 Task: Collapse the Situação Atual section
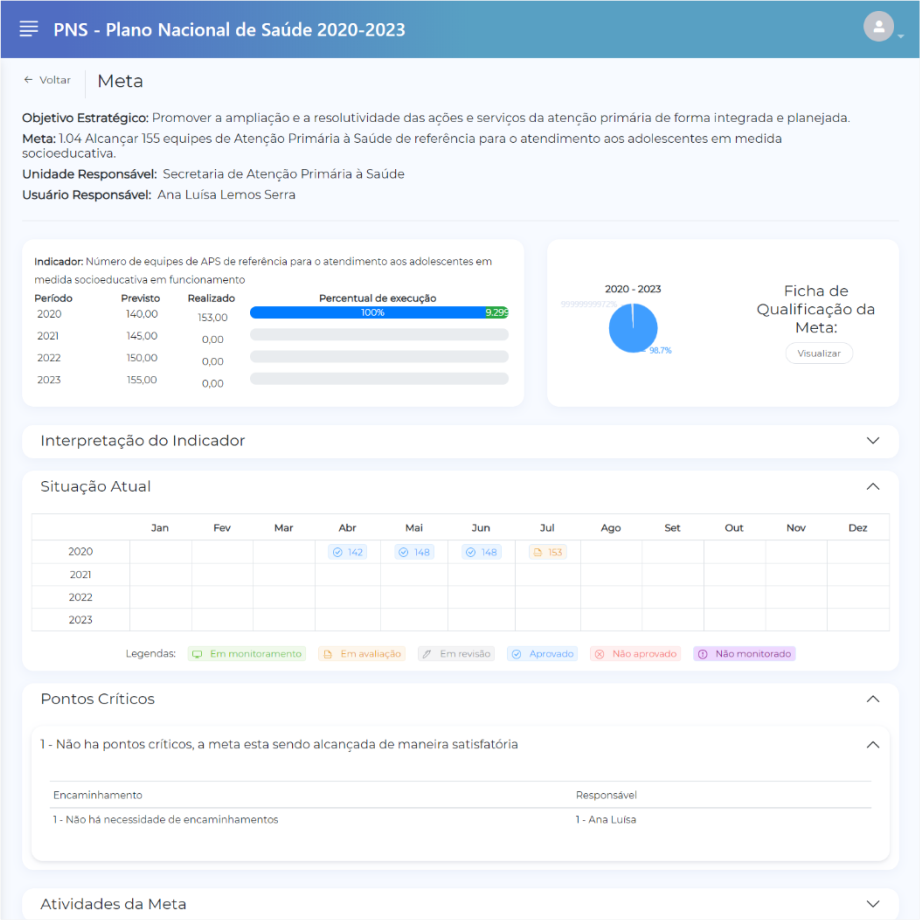click(873, 487)
